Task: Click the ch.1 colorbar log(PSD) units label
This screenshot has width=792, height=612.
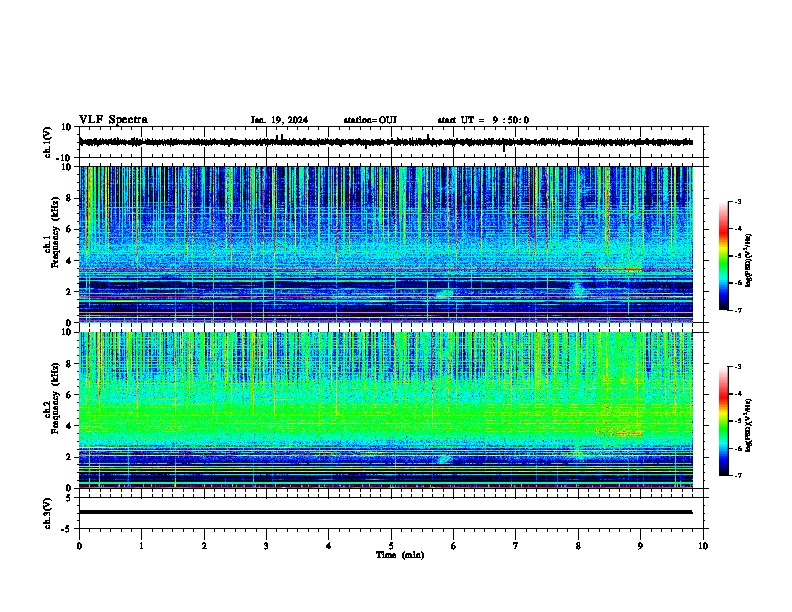Action: pos(748,260)
